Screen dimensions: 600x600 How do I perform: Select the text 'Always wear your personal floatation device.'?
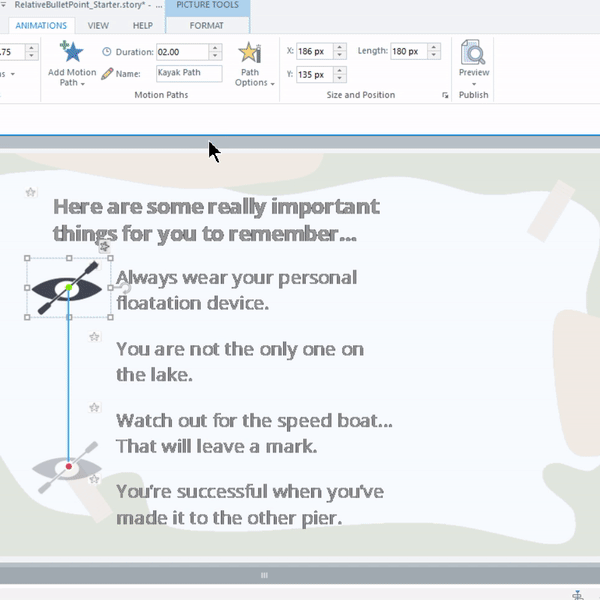pyautogui.click(x=236, y=290)
